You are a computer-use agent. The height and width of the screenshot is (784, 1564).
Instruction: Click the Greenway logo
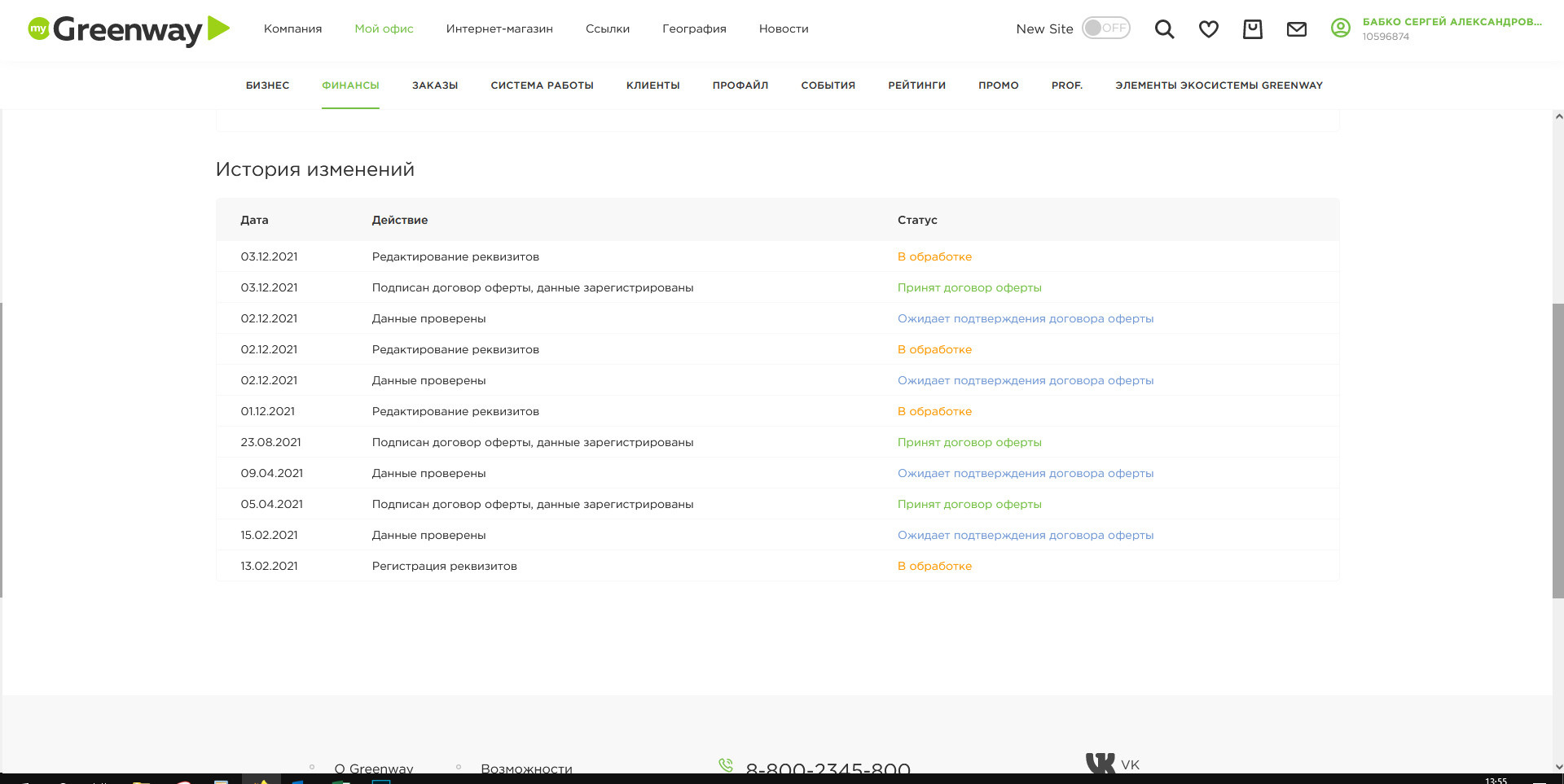pos(129,29)
